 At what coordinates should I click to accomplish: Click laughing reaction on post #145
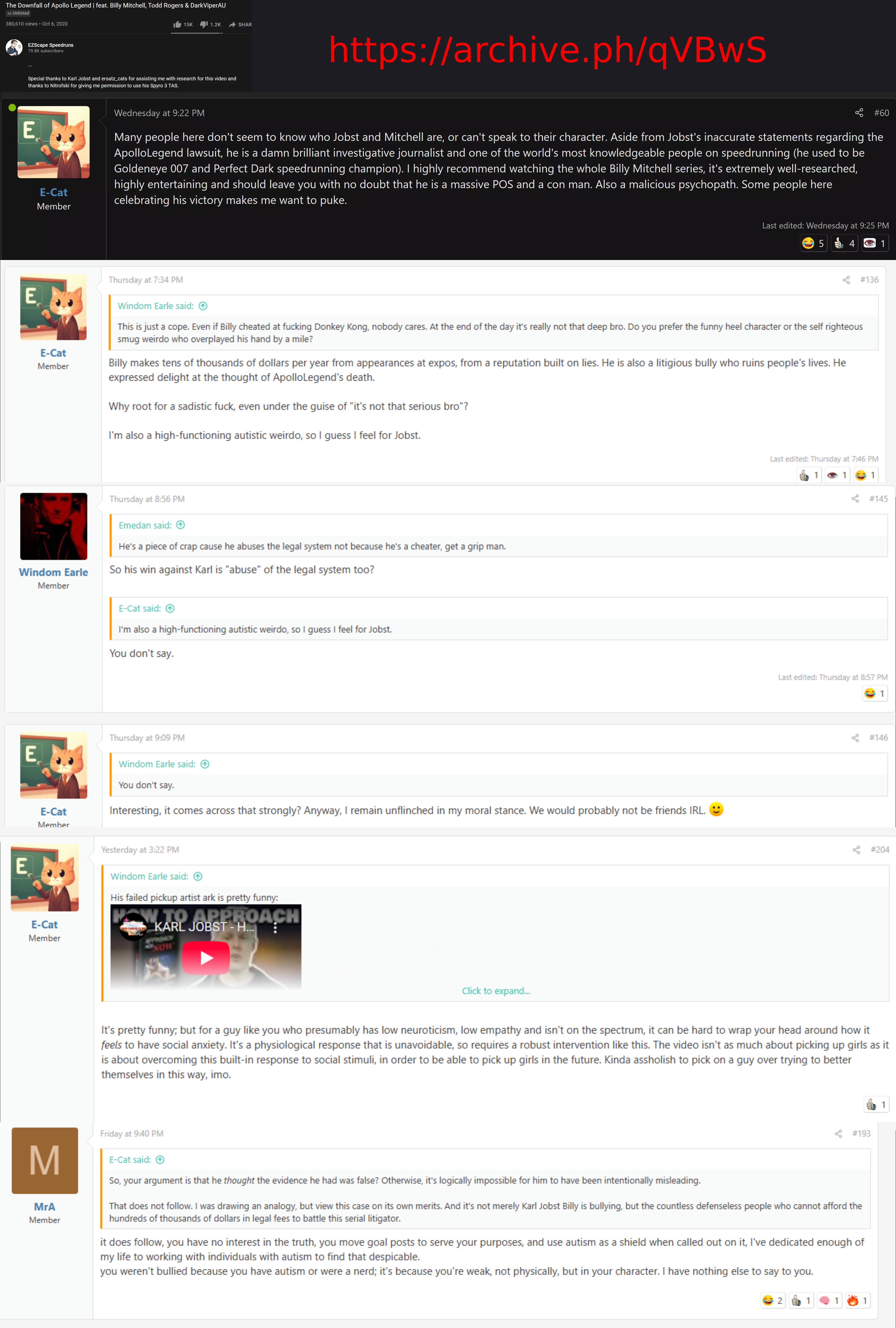[875, 693]
